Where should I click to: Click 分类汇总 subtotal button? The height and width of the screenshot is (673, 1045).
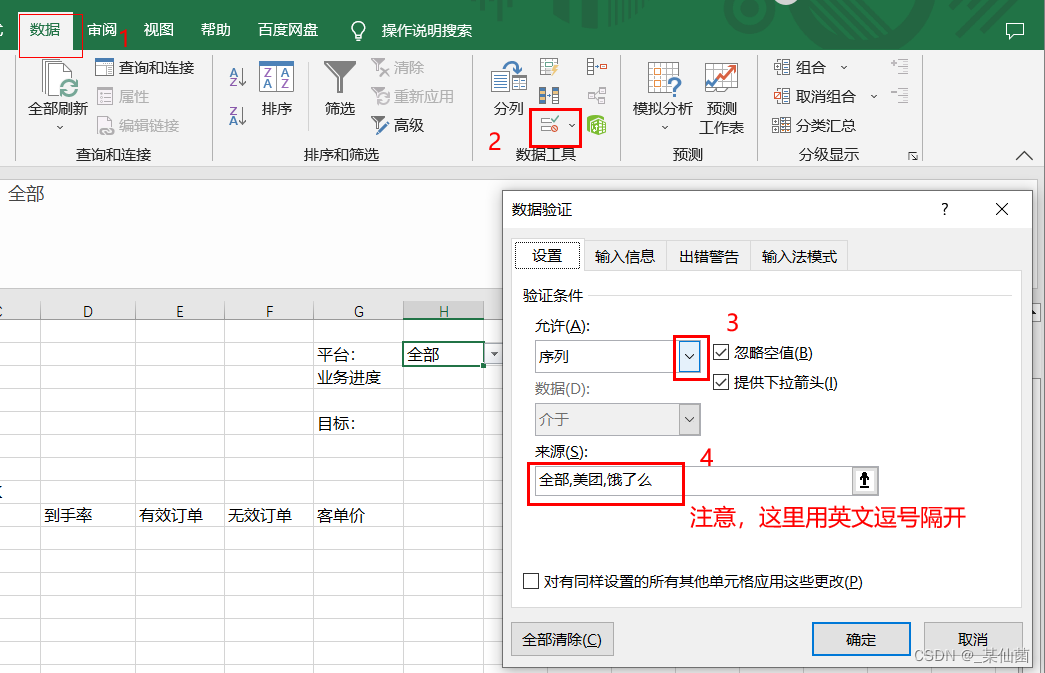pyautogui.click(x=814, y=125)
